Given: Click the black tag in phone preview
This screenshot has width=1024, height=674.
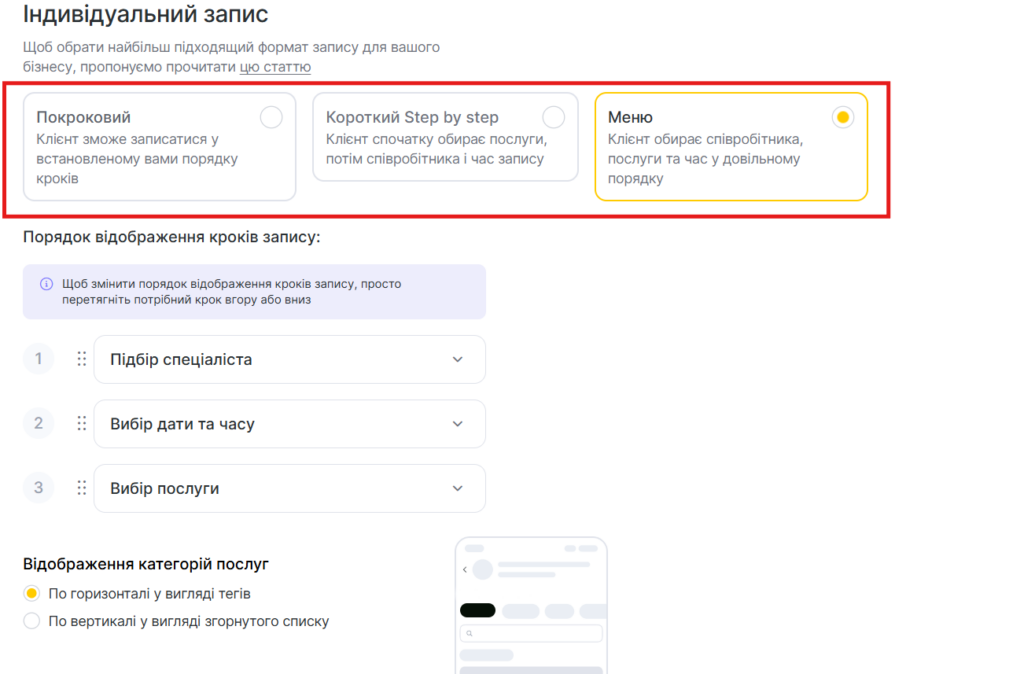Looking at the screenshot, I should [x=477, y=610].
